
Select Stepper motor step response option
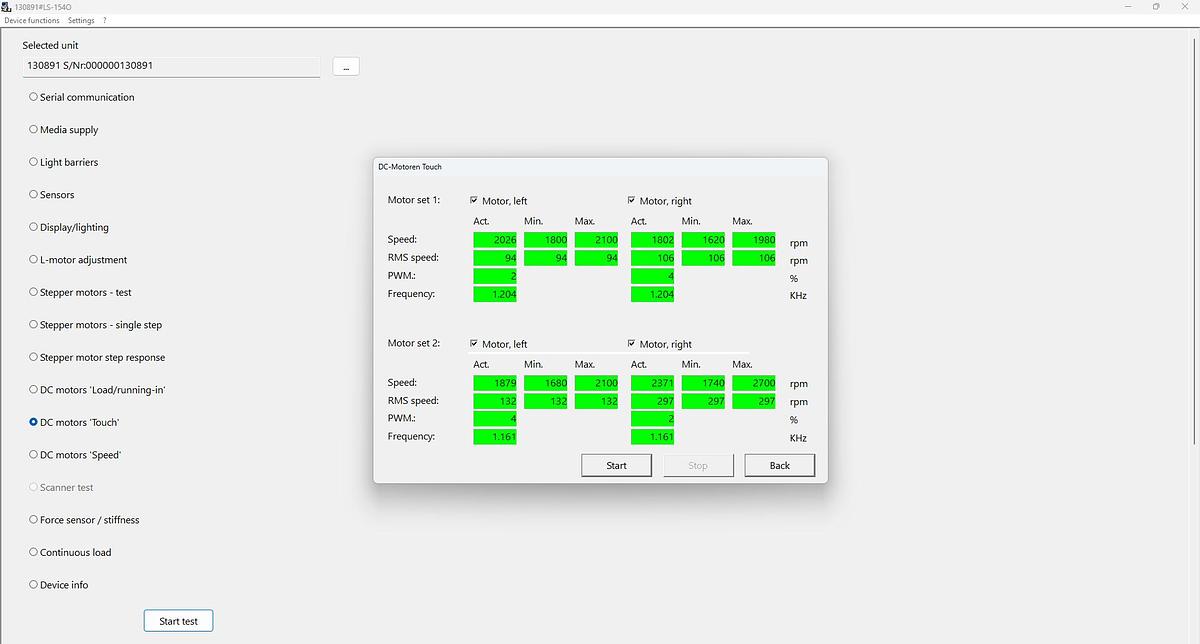click(x=34, y=357)
